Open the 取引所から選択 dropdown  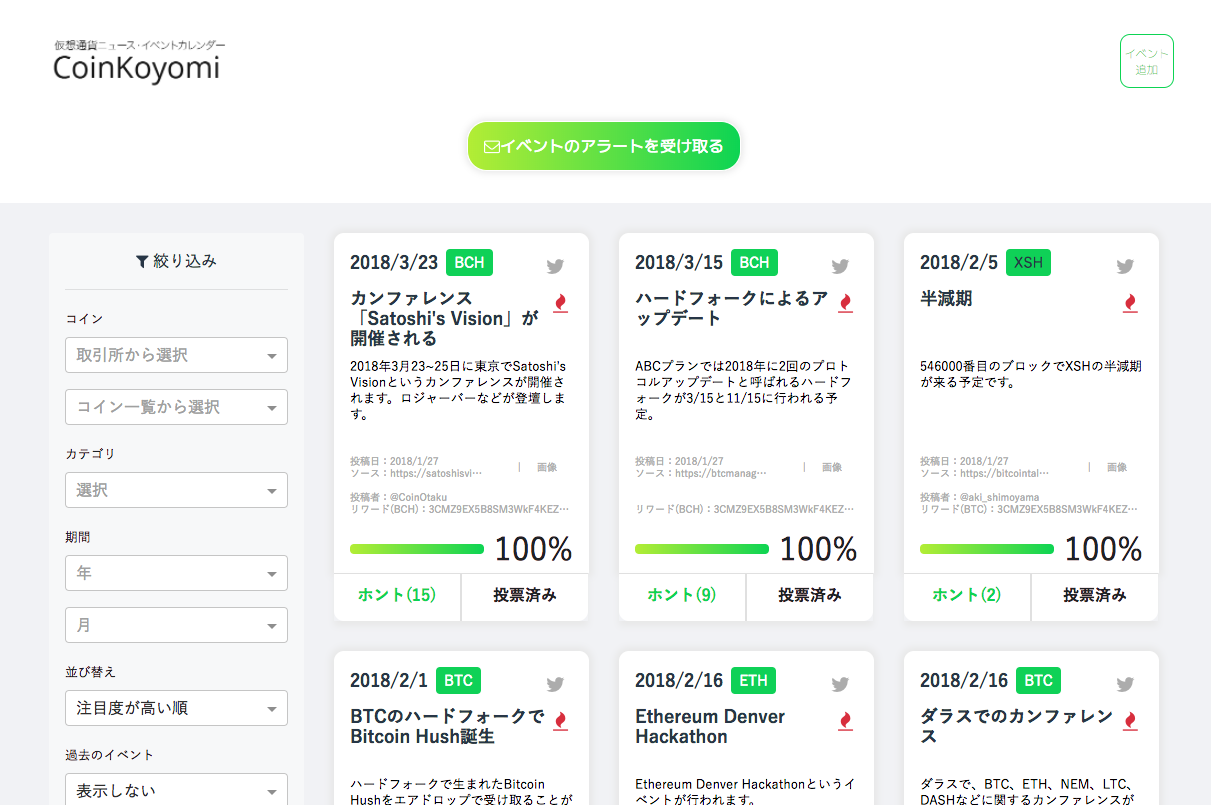[176, 355]
